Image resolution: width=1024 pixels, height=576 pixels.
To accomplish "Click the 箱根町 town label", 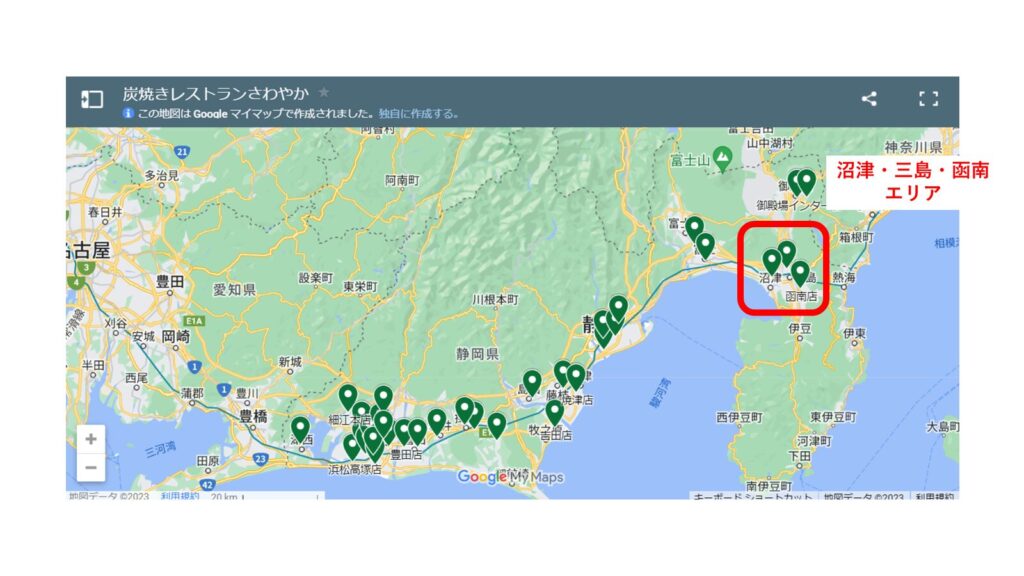I will [856, 237].
